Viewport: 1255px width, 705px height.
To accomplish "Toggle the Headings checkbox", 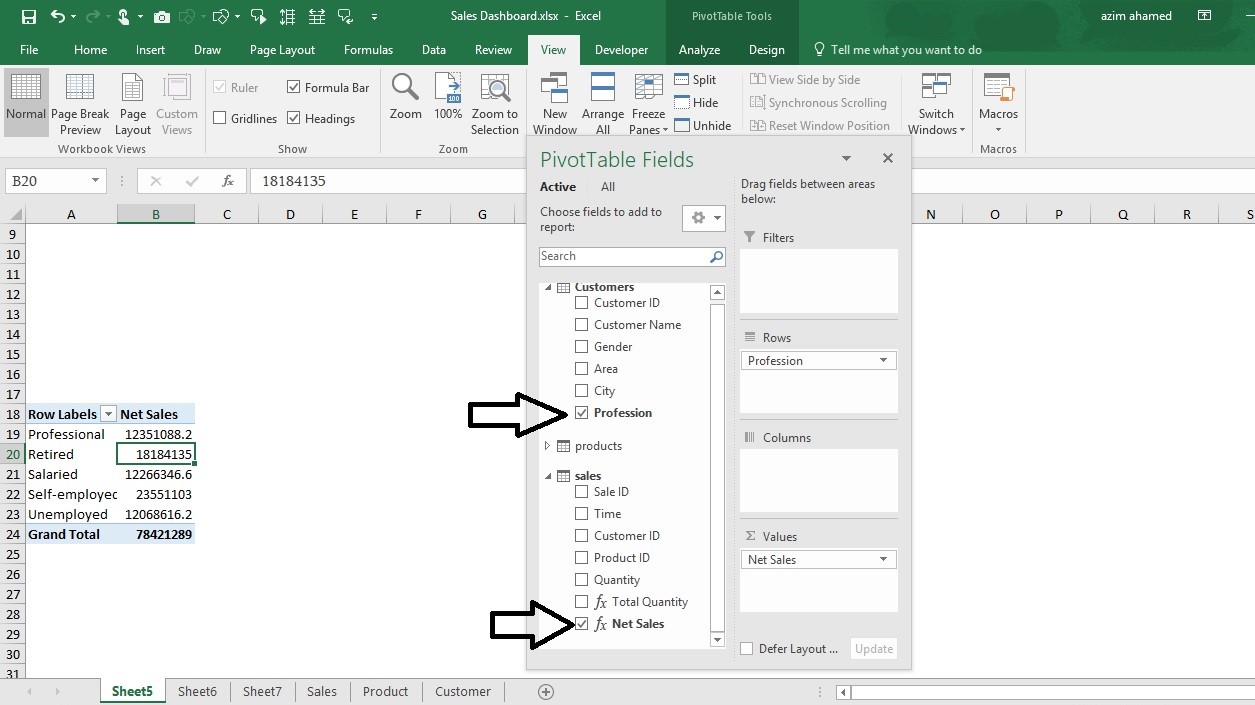I will [x=293, y=119].
